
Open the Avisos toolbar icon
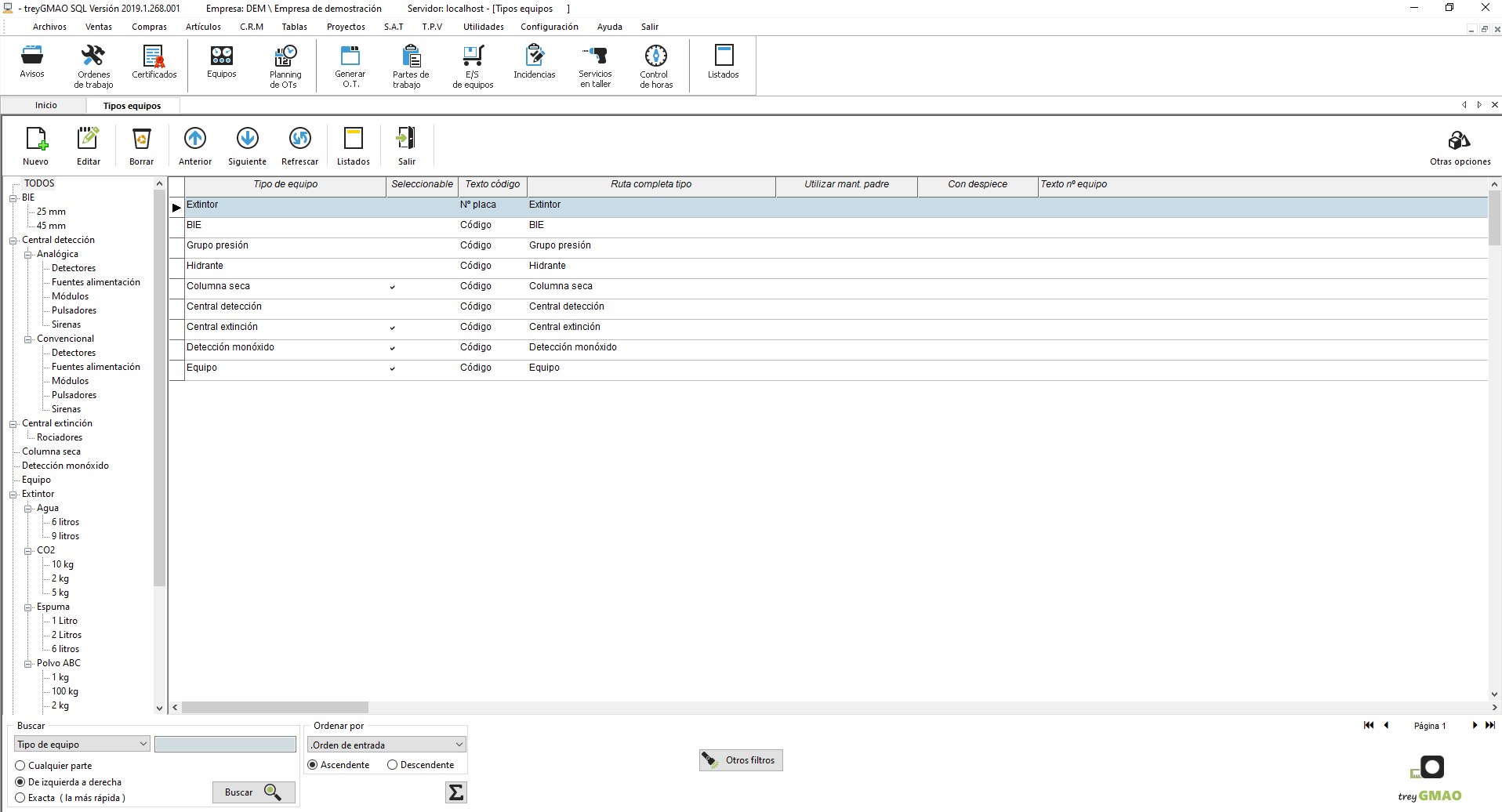[32, 62]
